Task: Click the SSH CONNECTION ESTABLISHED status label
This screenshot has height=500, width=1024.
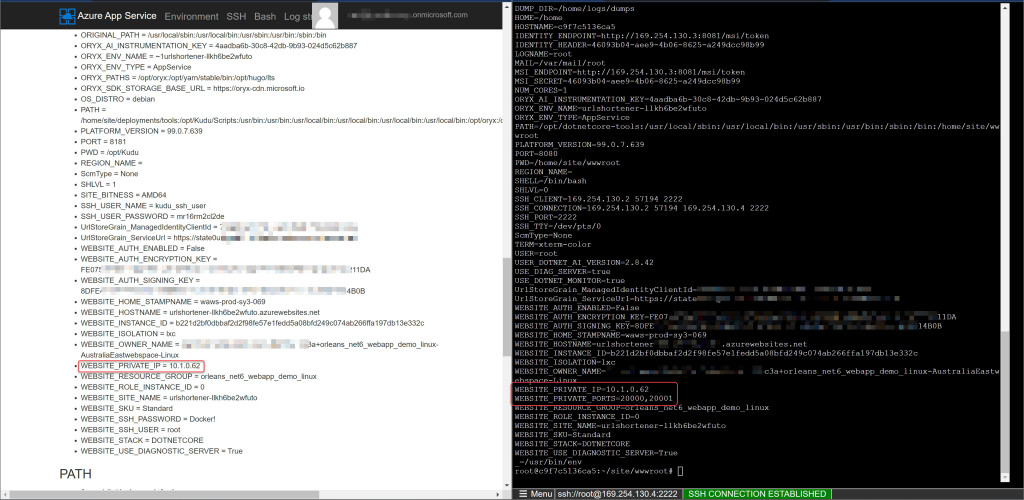Action: click(757, 494)
